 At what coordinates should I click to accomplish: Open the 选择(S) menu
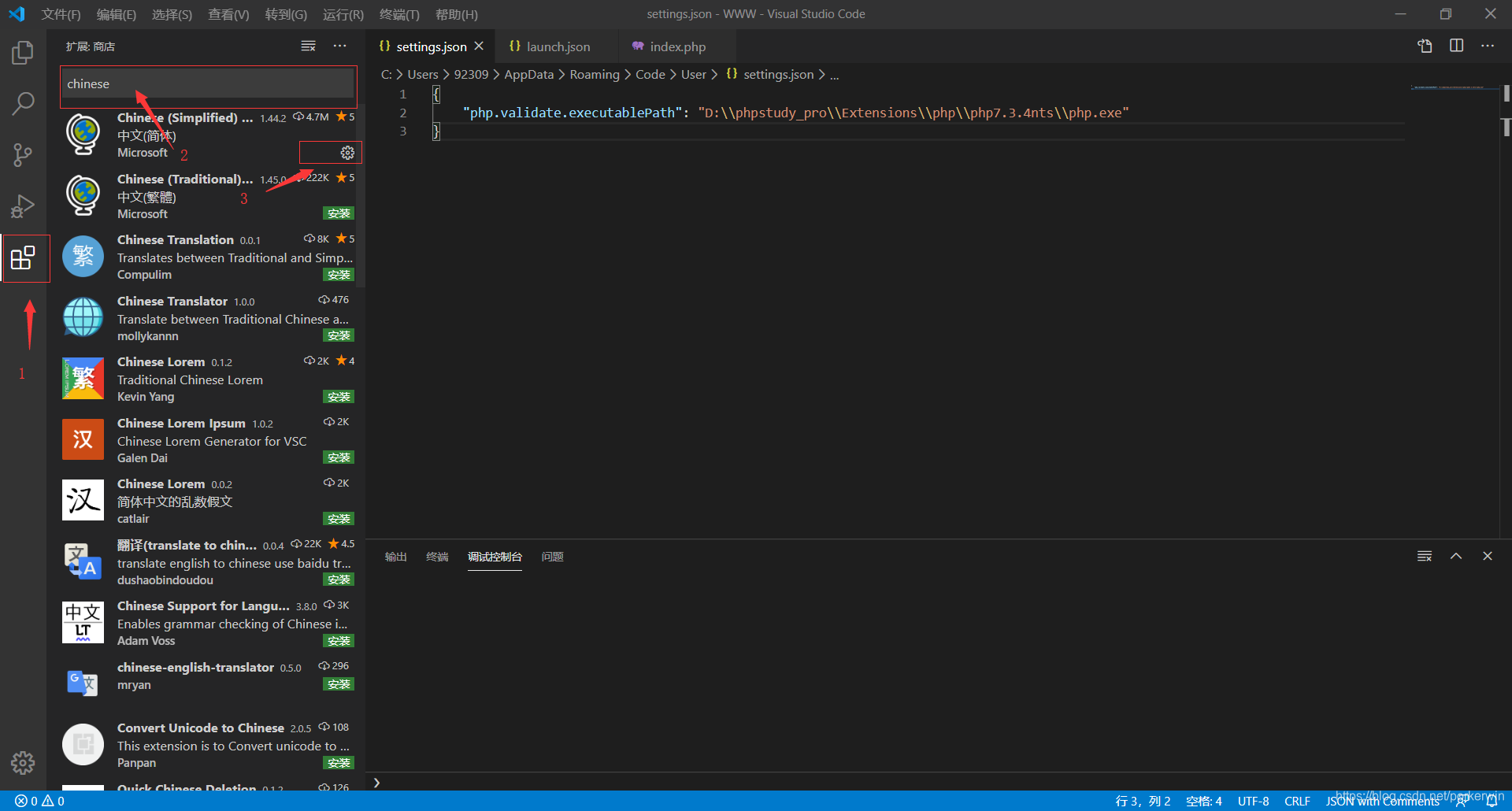pyautogui.click(x=172, y=14)
